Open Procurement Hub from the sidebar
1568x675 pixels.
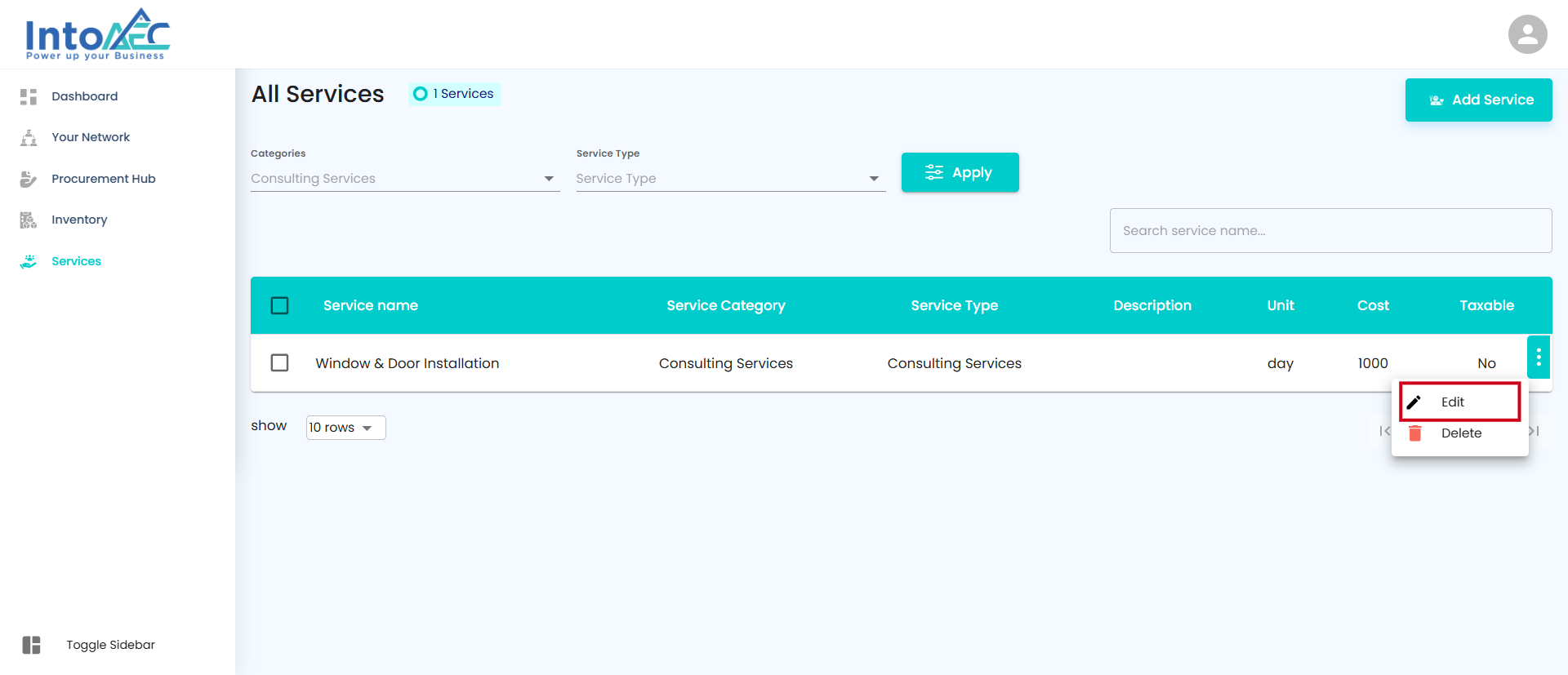[104, 179]
